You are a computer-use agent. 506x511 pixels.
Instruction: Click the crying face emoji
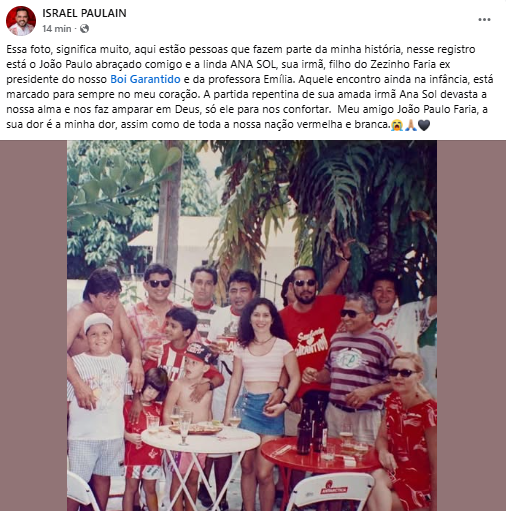click(x=397, y=125)
